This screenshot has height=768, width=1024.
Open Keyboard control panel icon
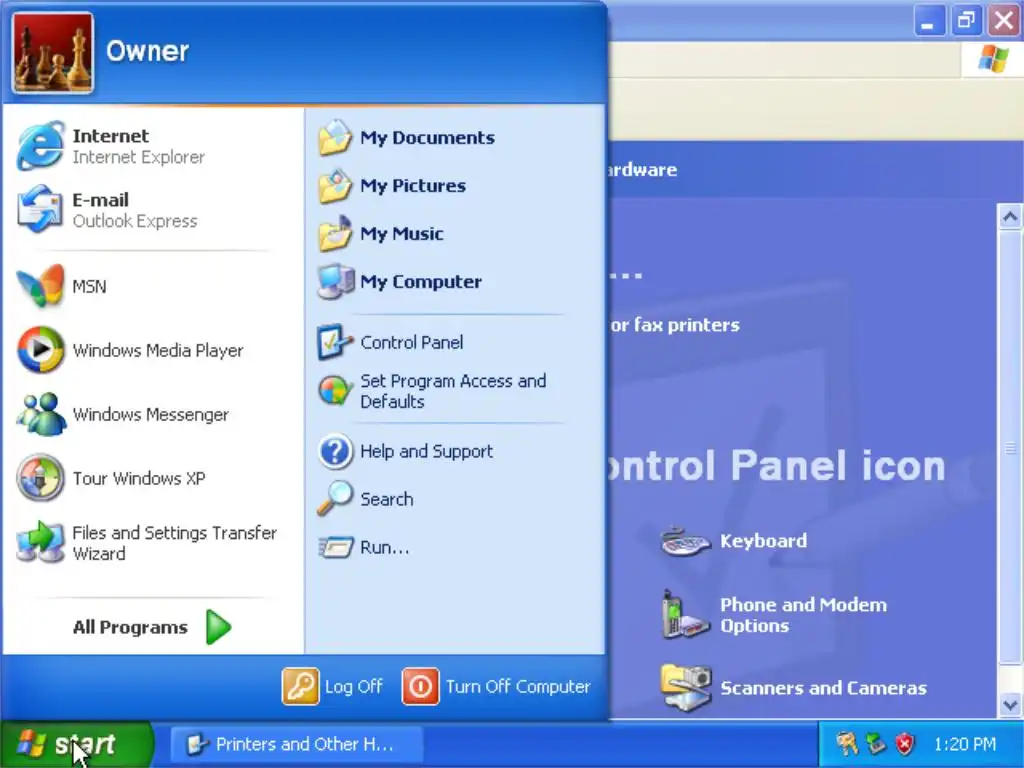tap(734, 541)
